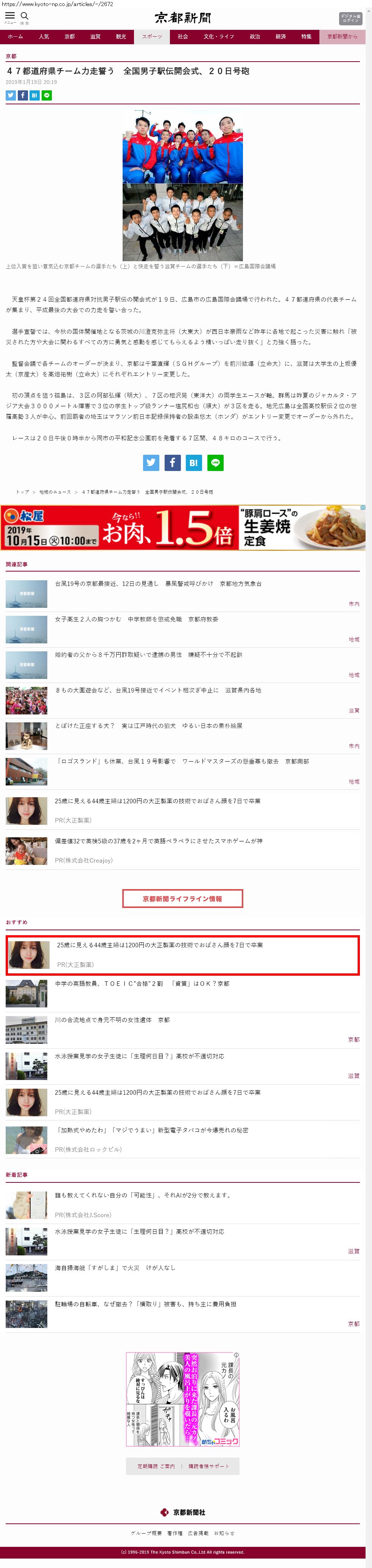
Task: Click the large Twitter button below the article text
Action: [x=151, y=463]
